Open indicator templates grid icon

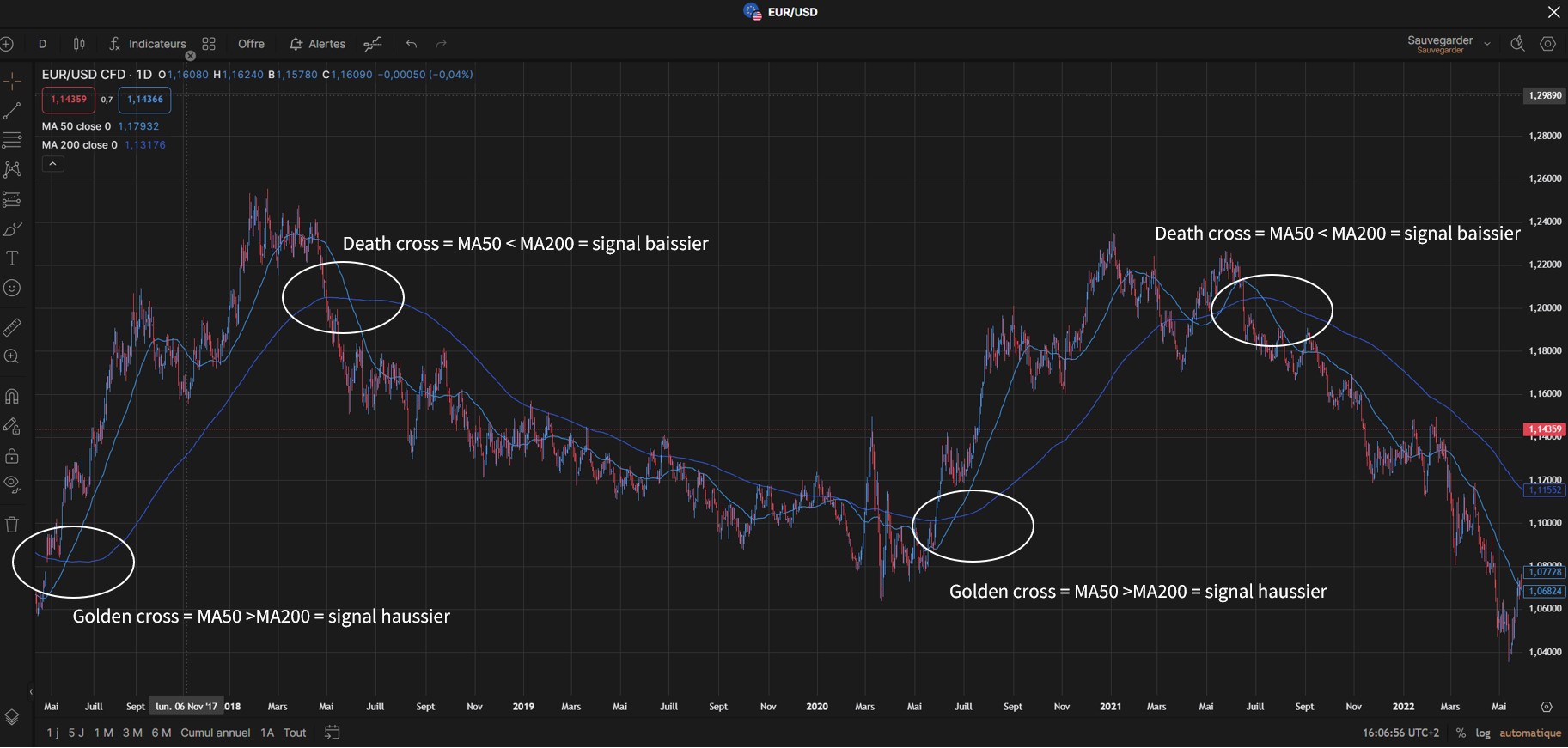click(x=209, y=44)
